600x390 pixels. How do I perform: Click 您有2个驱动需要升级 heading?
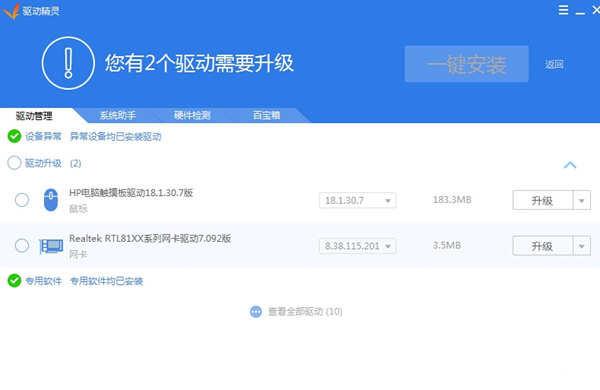pos(199,63)
